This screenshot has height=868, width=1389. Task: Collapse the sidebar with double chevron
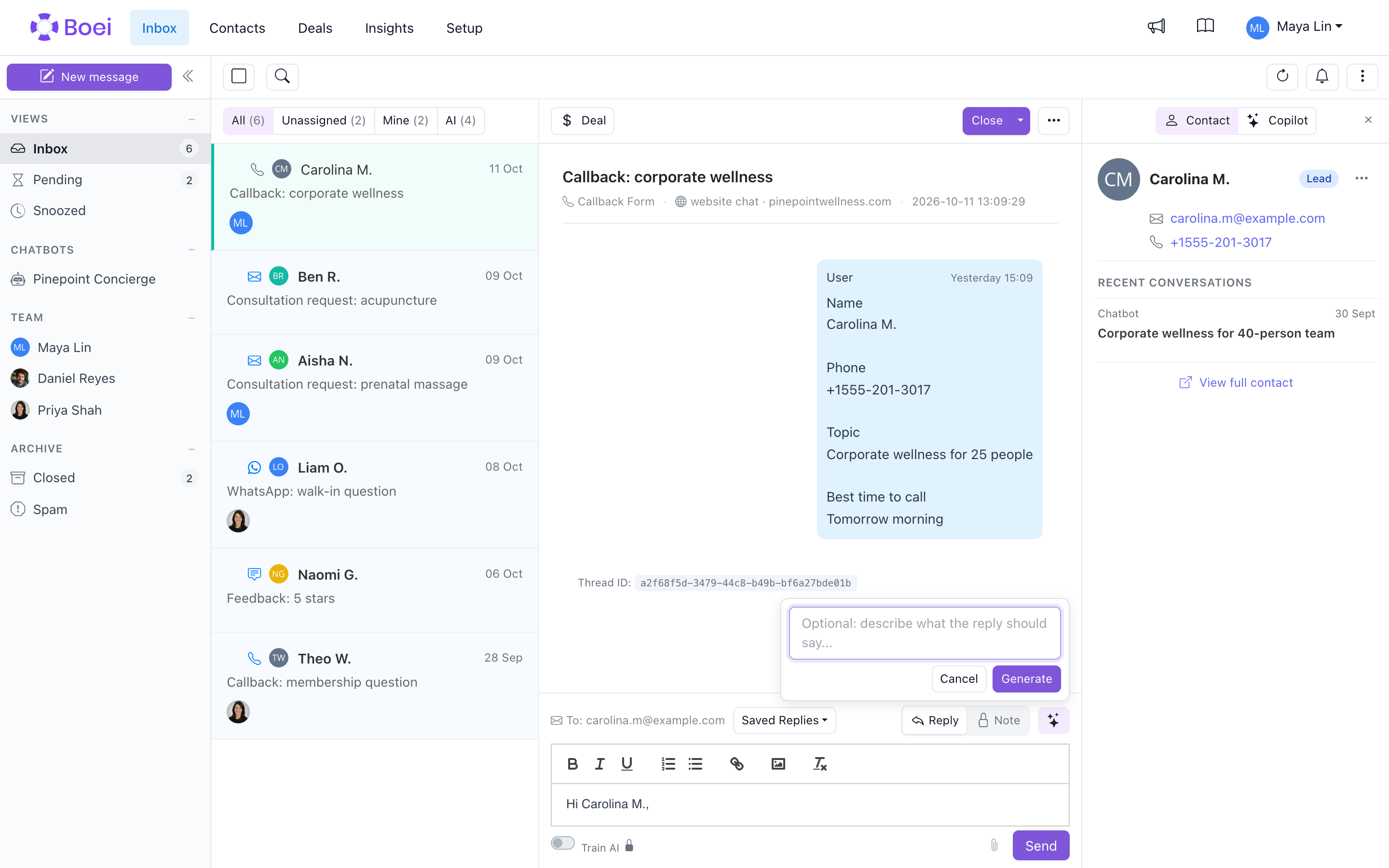pyautogui.click(x=188, y=76)
